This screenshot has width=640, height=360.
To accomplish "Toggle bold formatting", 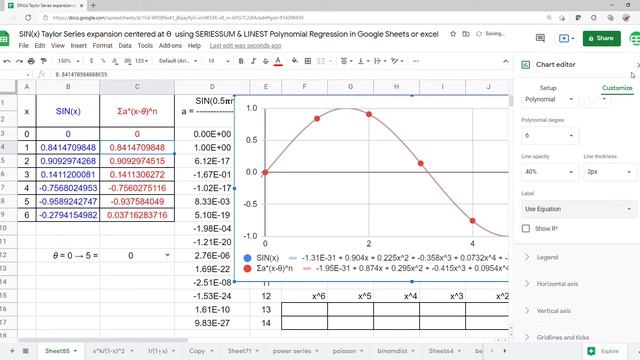I will point(241,61).
